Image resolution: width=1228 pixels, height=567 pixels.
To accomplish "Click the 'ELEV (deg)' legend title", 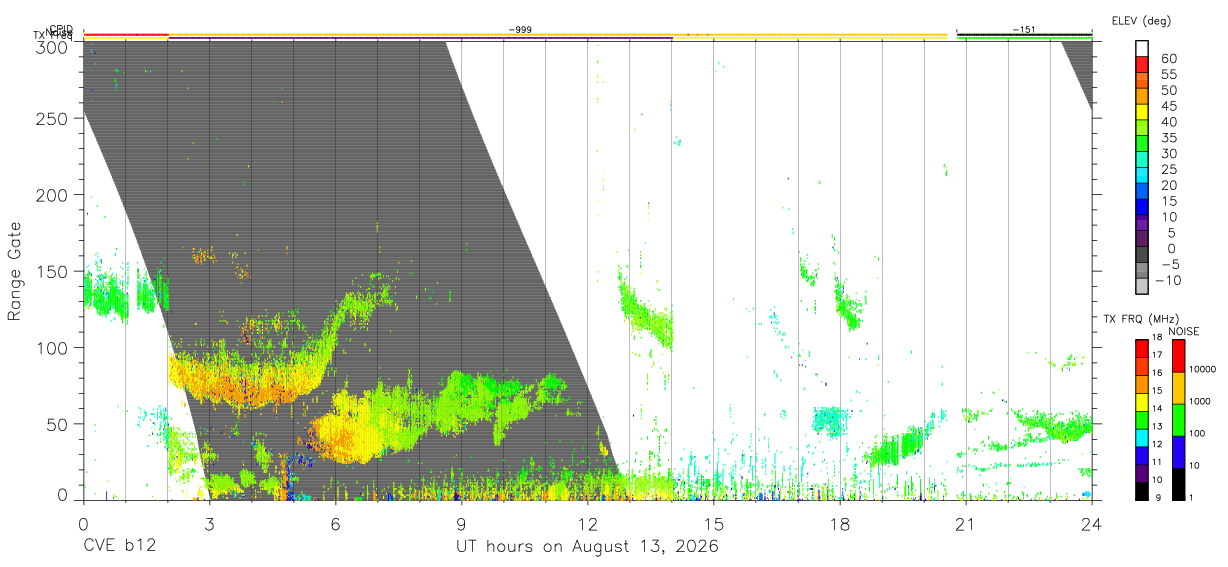I will [1141, 21].
